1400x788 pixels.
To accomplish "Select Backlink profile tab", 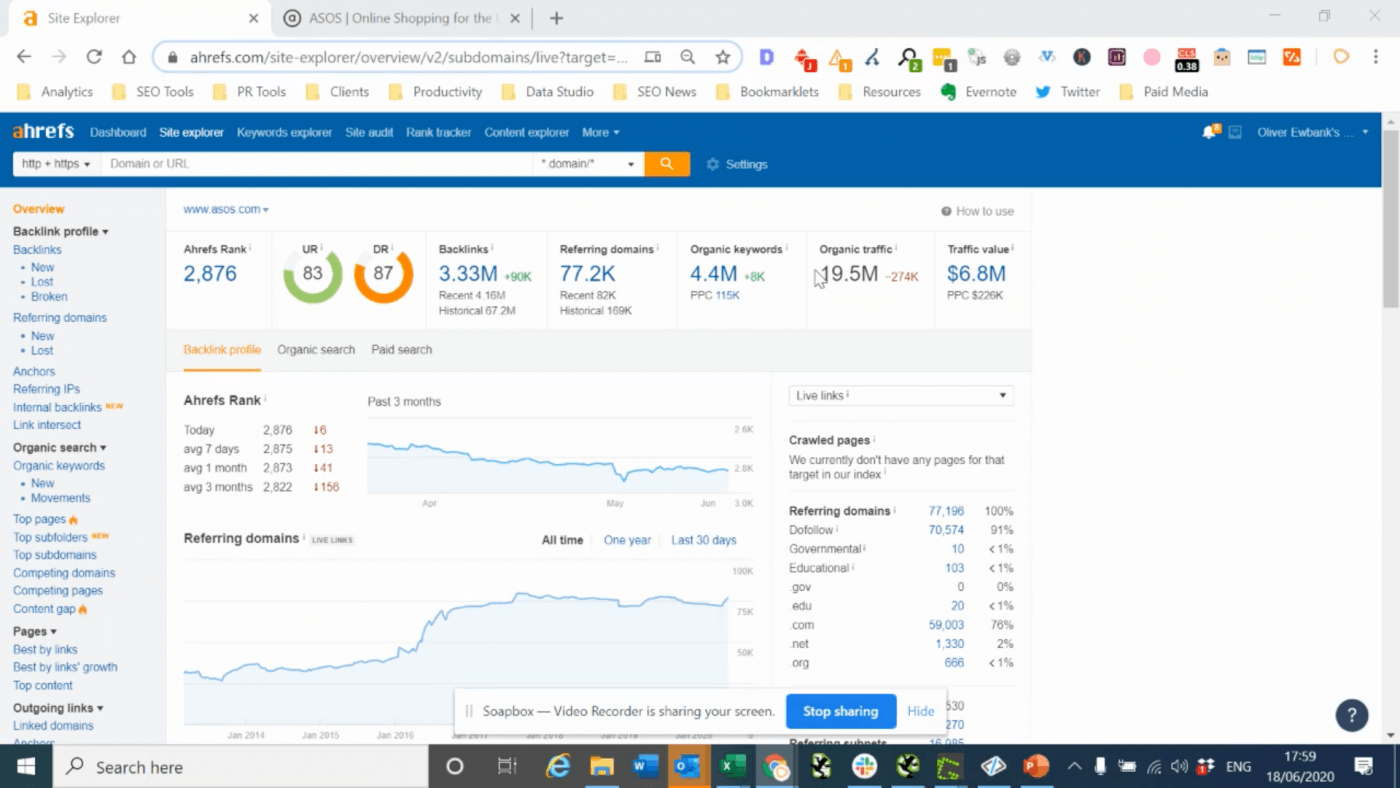I will tap(222, 350).
